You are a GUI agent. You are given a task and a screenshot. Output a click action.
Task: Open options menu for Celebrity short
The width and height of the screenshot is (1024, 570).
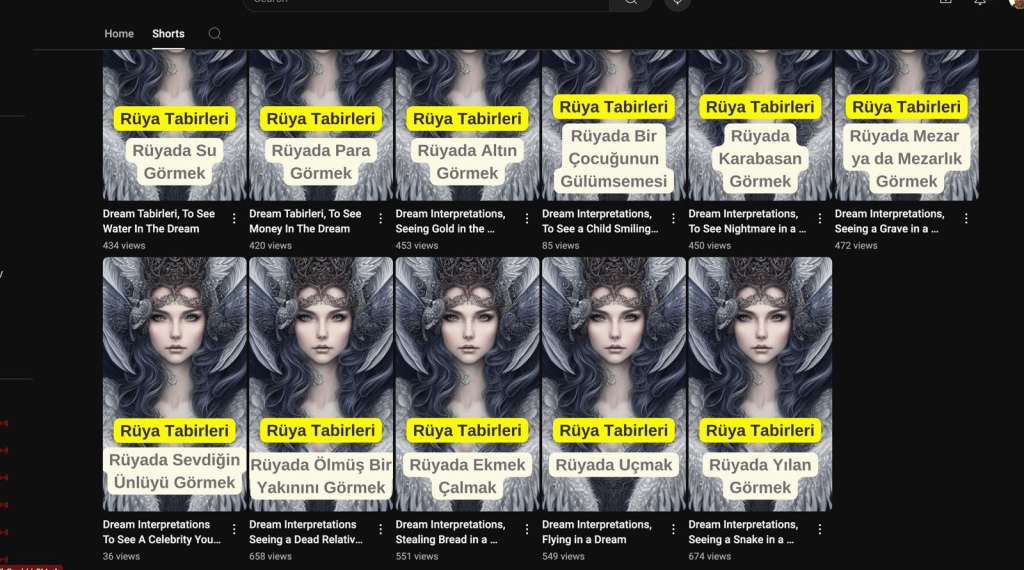click(x=234, y=530)
